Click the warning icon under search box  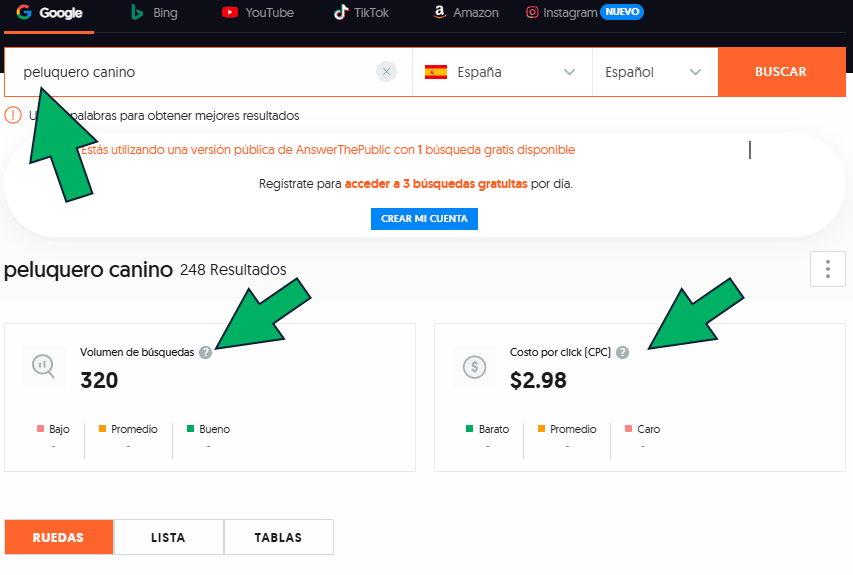(x=13, y=115)
